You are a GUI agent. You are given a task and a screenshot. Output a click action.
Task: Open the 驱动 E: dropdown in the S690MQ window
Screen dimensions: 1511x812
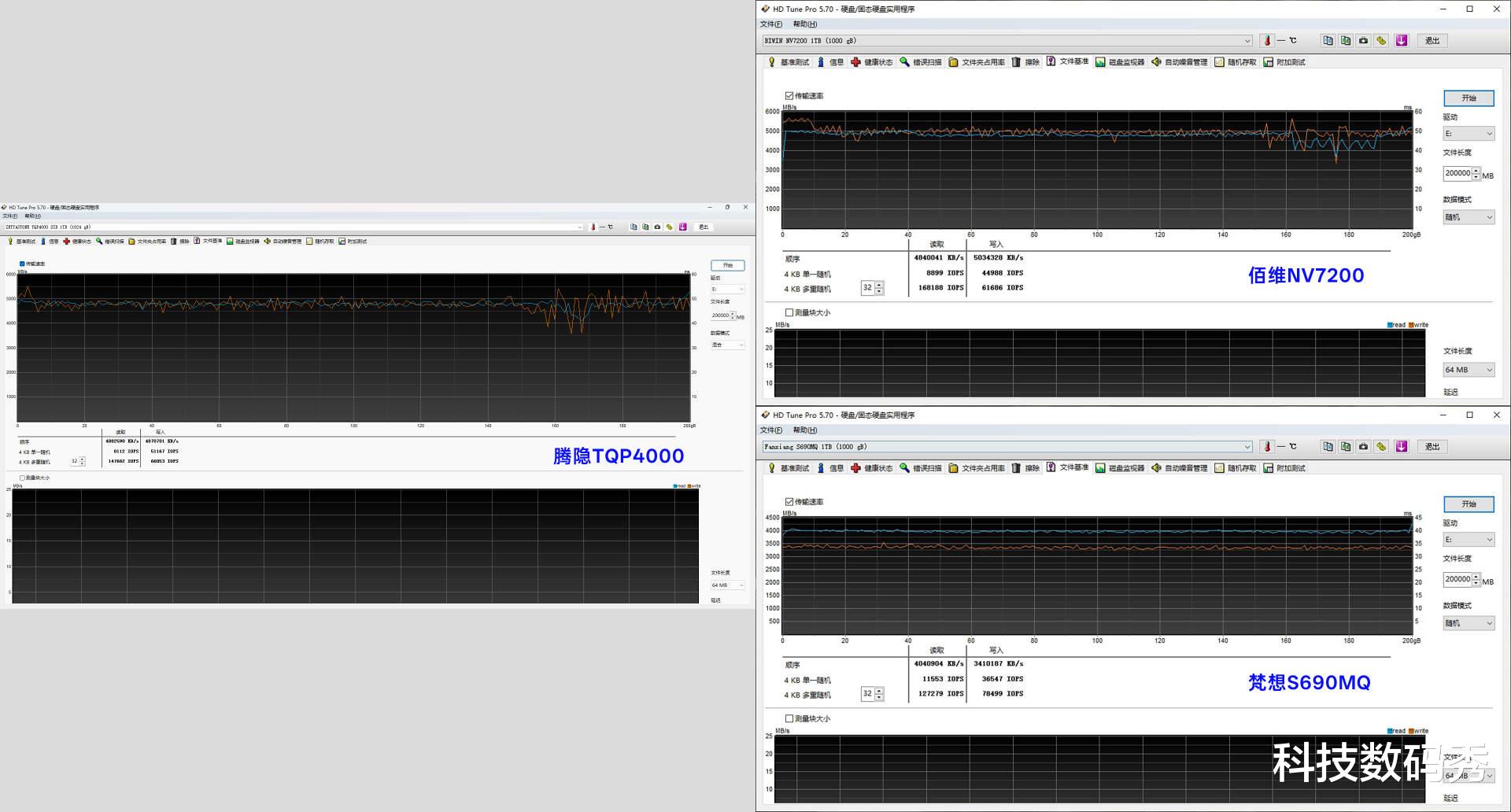pos(1469,540)
